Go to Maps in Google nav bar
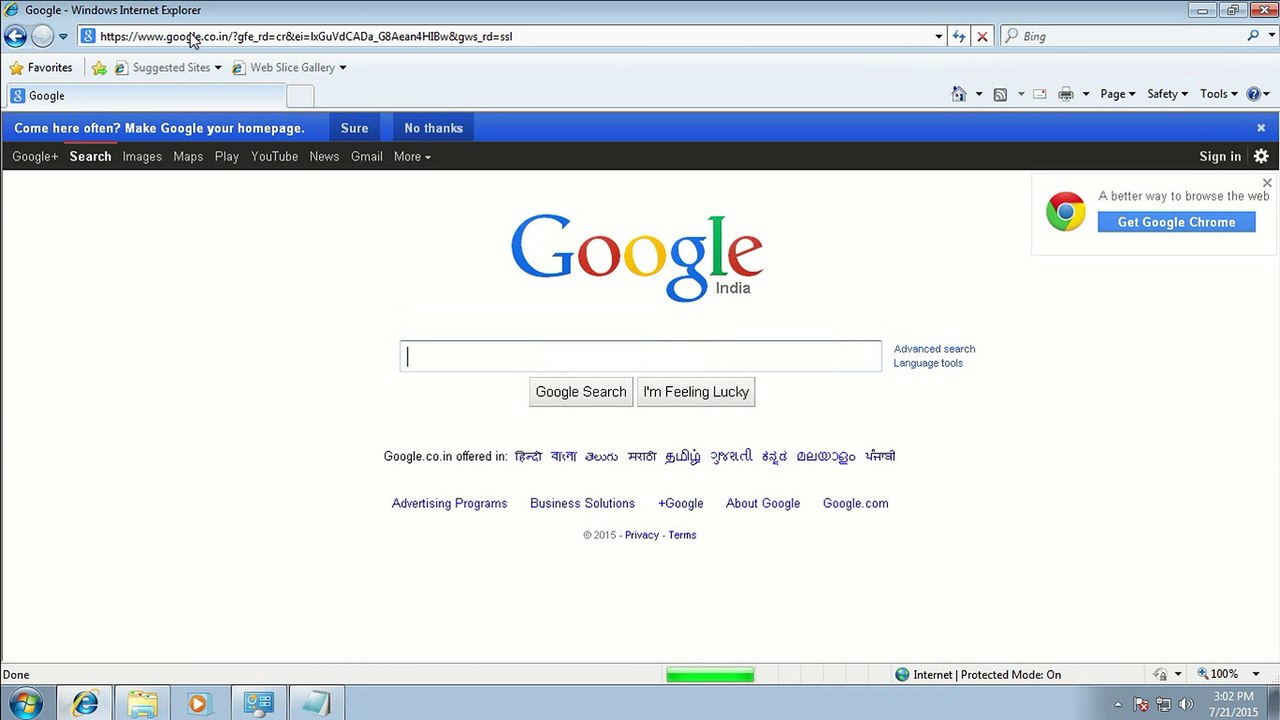Image resolution: width=1280 pixels, height=720 pixels. (x=188, y=157)
